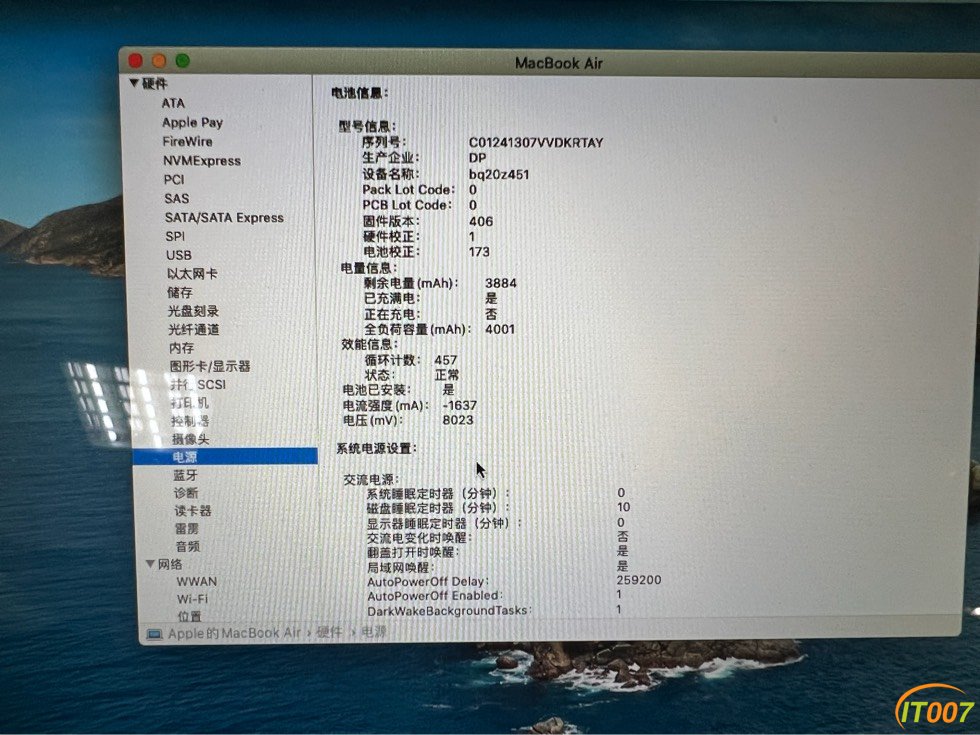Open the Wi-Fi network entry

[192, 599]
